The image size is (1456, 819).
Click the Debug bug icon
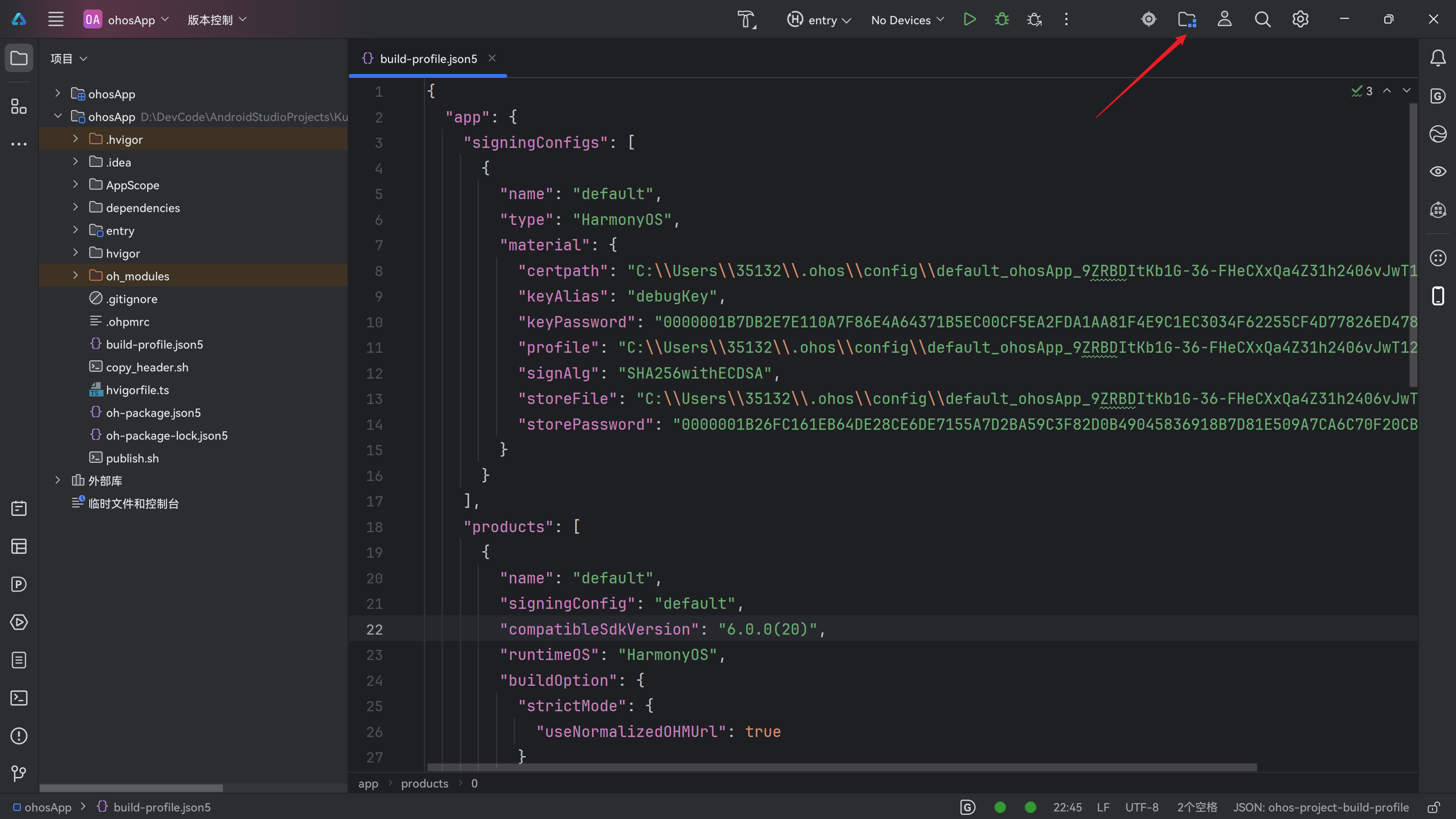click(1001, 20)
